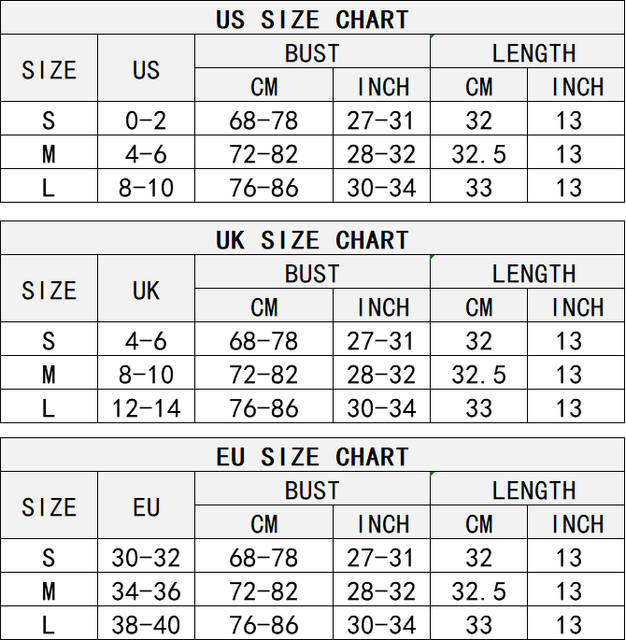
Task: Click the SIZE header in EU chart
Action: point(49,505)
